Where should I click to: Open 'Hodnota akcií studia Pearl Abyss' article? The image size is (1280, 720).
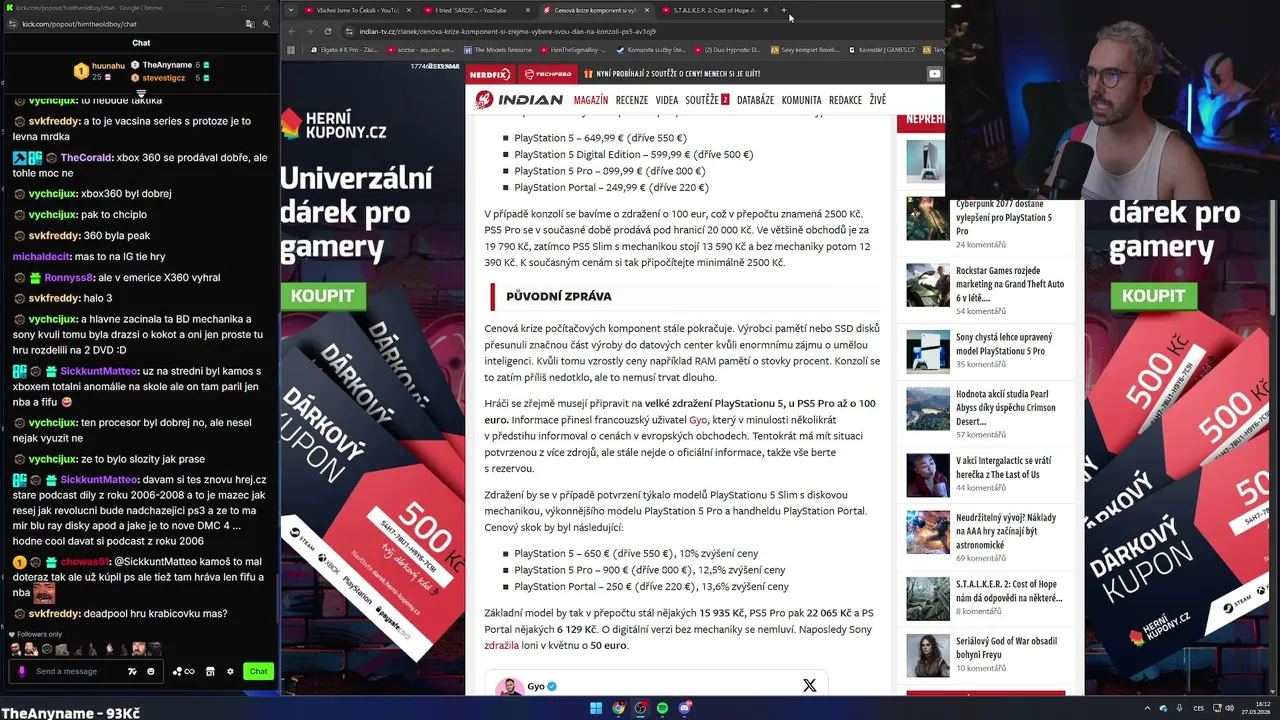(x=1005, y=408)
